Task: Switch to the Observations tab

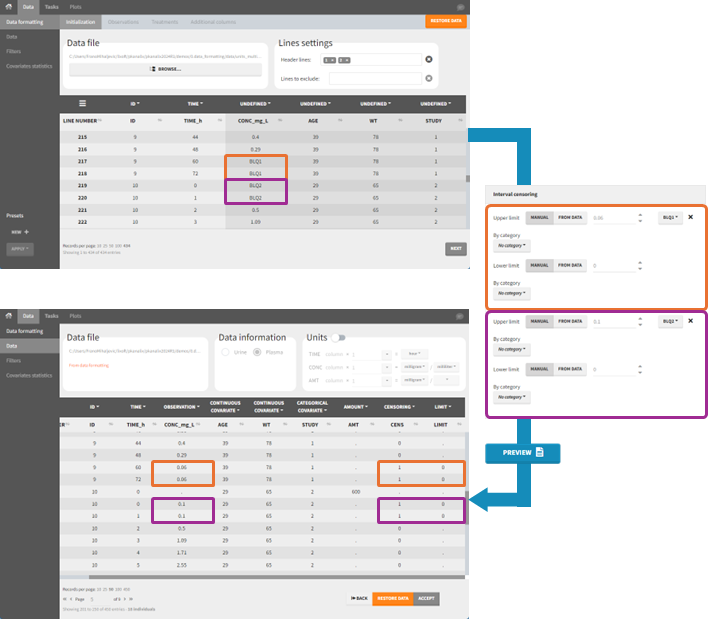Action: 124,21
